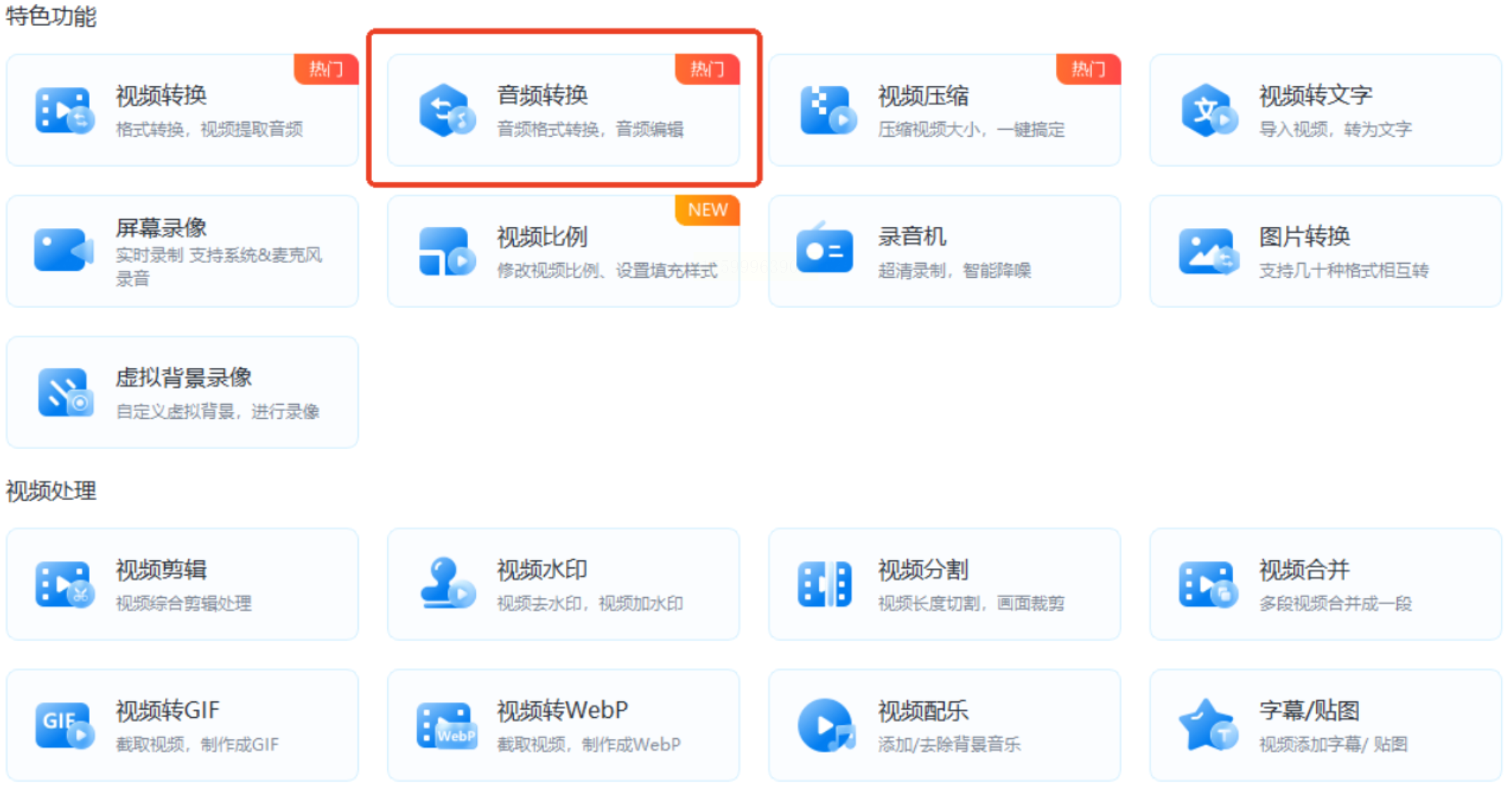Click the 视频比例 ratio icon
The image size is (1512, 790).
[x=446, y=252]
